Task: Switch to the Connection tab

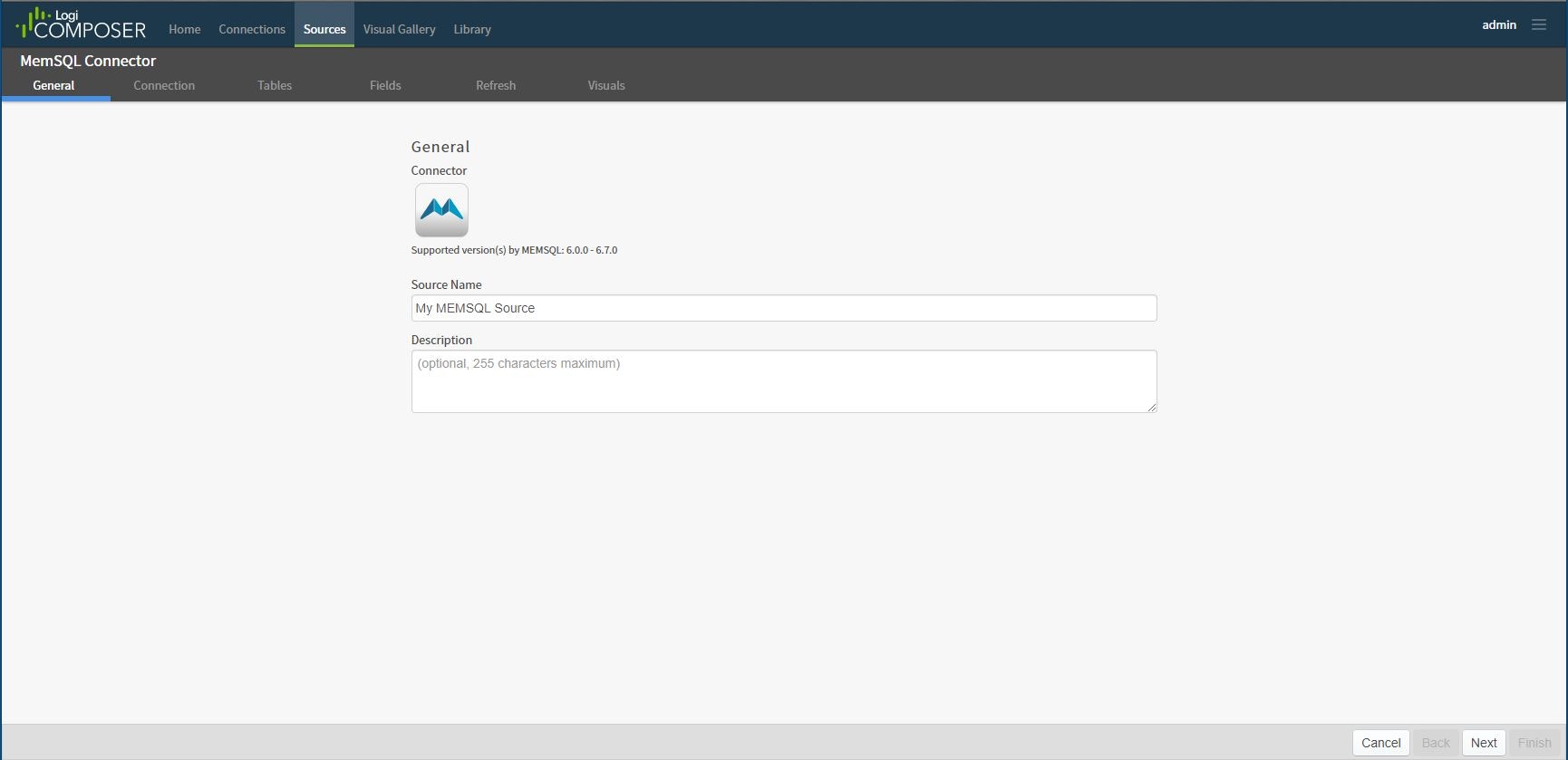Action: (x=164, y=85)
